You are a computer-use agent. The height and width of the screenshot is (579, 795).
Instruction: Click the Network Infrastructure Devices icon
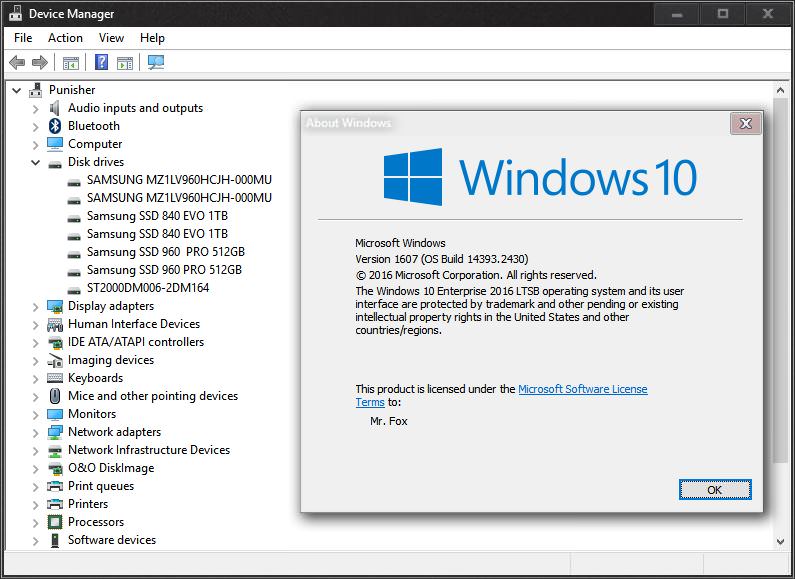[55, 450]
